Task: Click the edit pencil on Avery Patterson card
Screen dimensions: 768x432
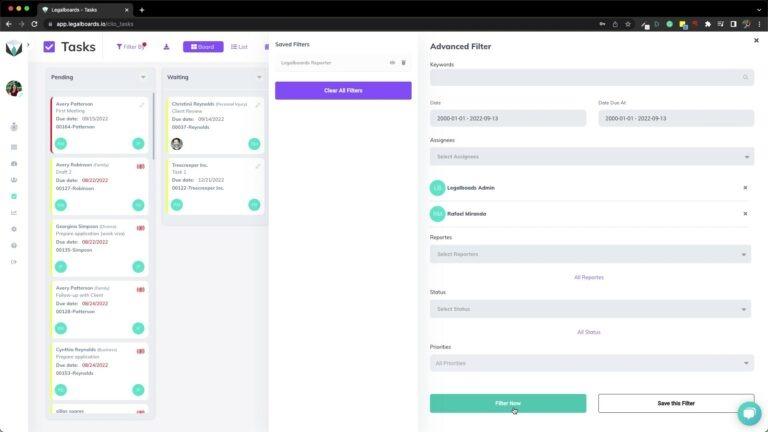Action: (142, 104)
